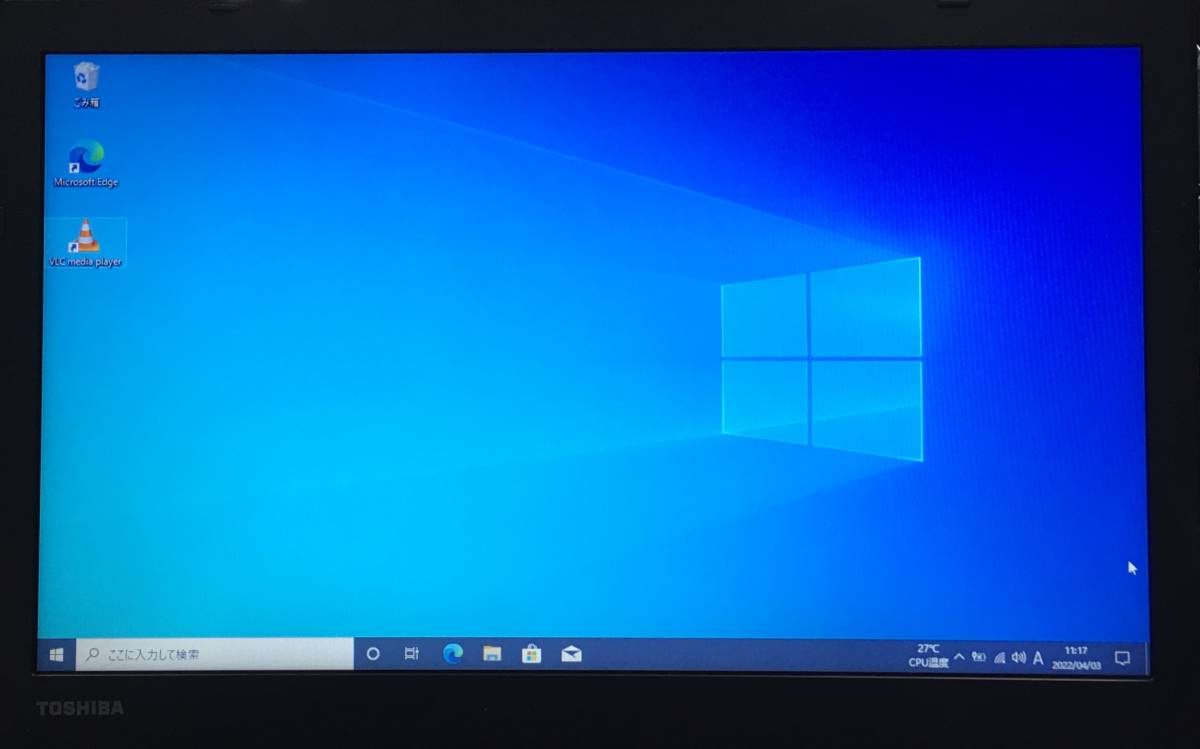Select the Microsoft Edge desktop shortcut

click(x=86, y=164)
